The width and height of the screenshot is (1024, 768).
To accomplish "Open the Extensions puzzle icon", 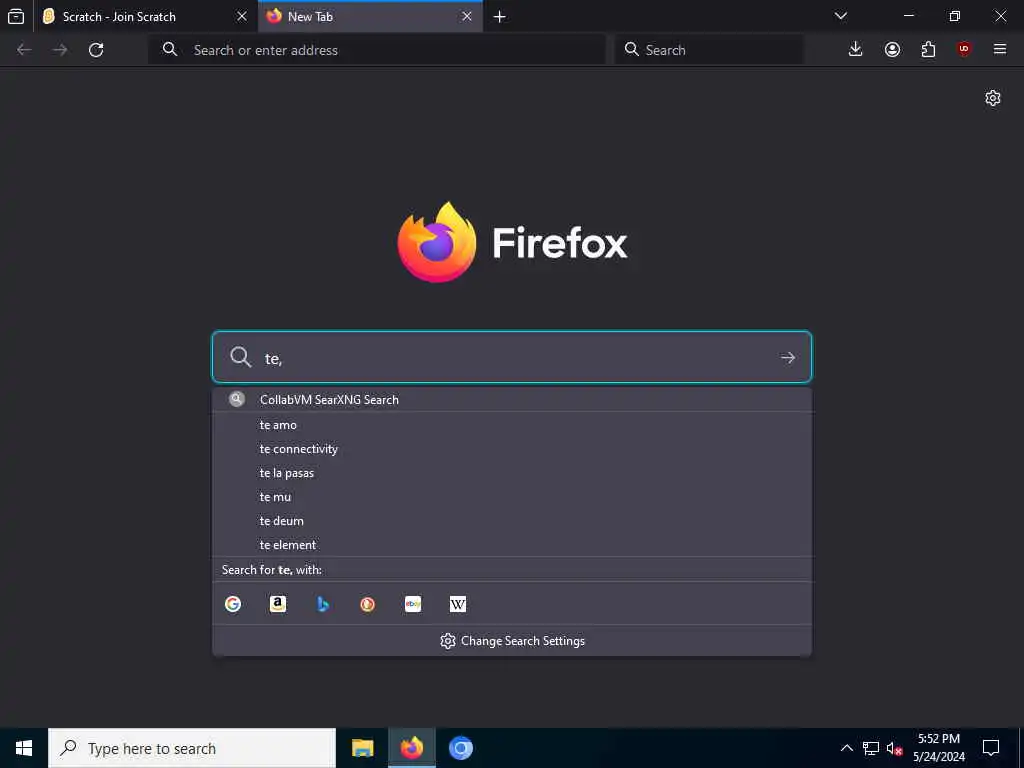I will pos(928,49).
